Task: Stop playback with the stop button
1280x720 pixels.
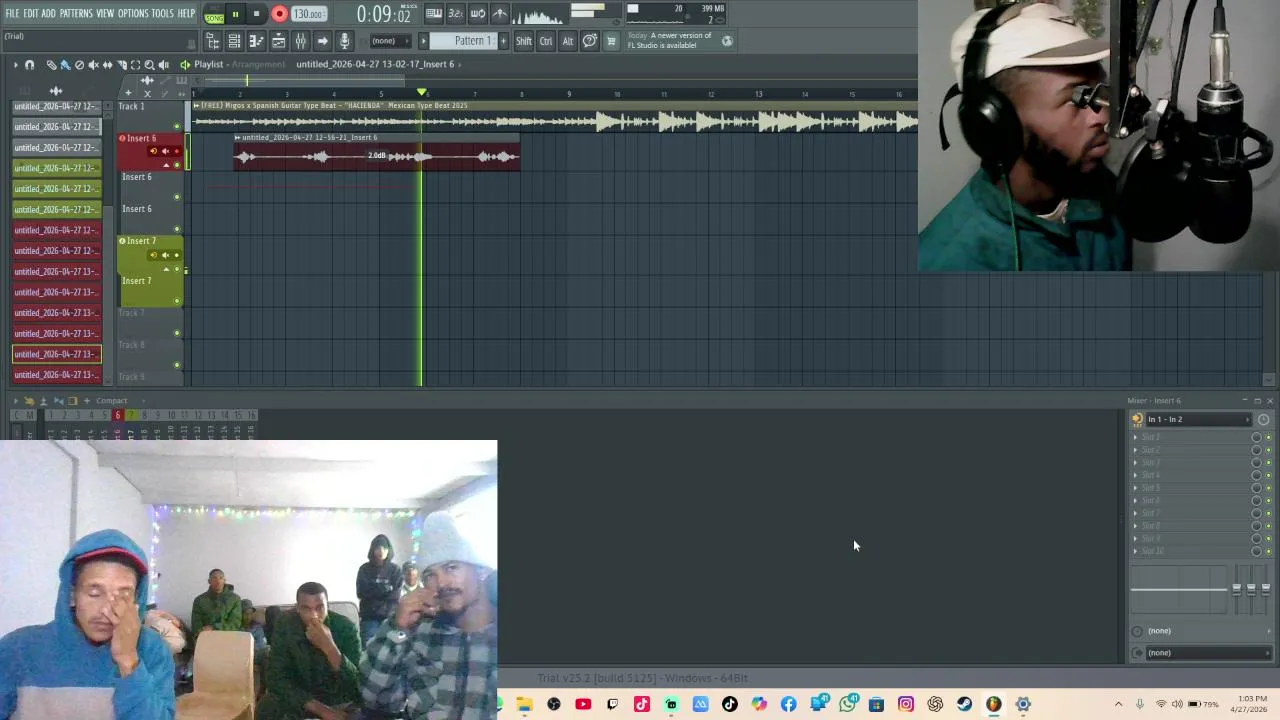Action: tap(256, 14)
